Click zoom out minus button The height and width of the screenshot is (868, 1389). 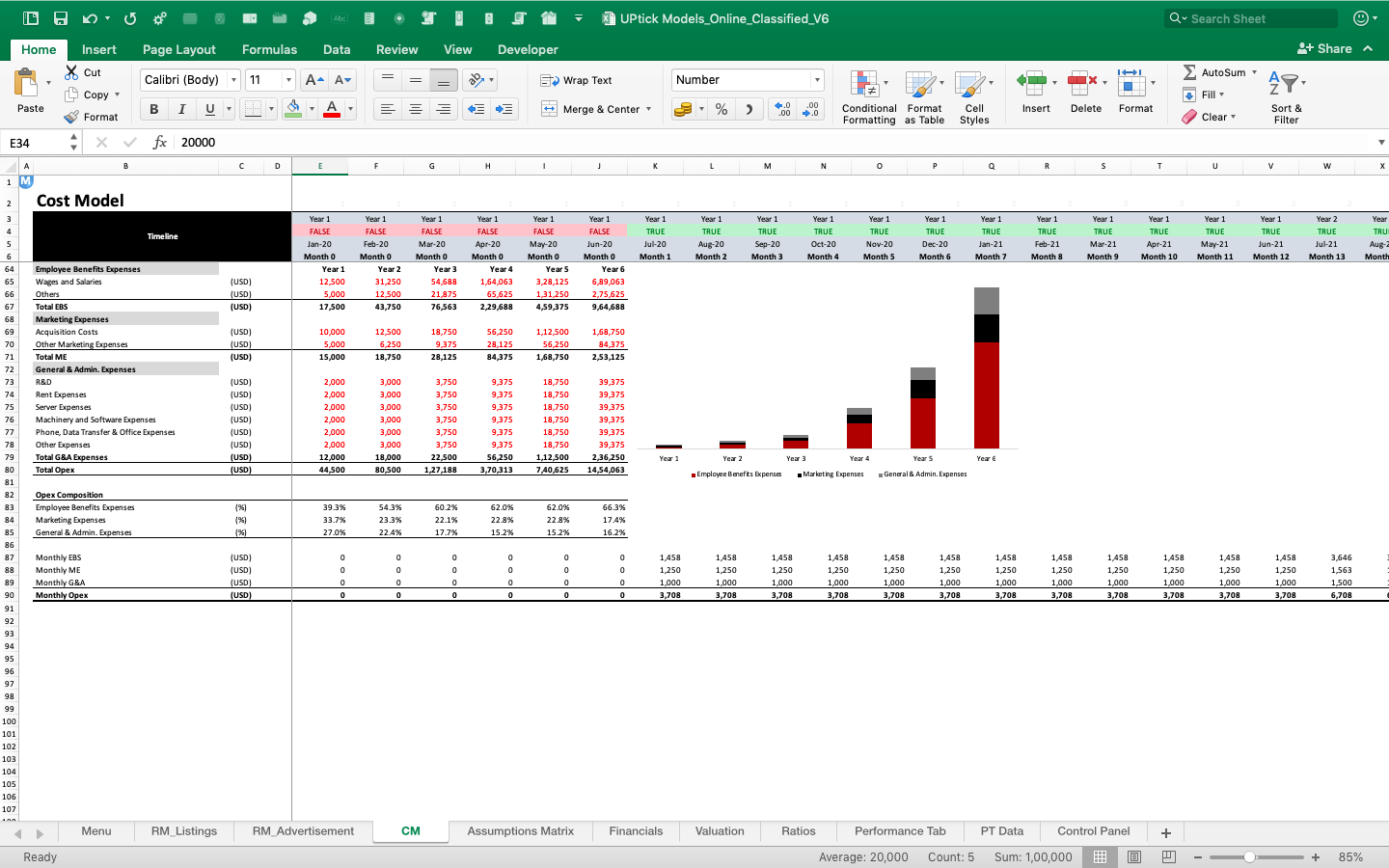[x=1198, y=856]
